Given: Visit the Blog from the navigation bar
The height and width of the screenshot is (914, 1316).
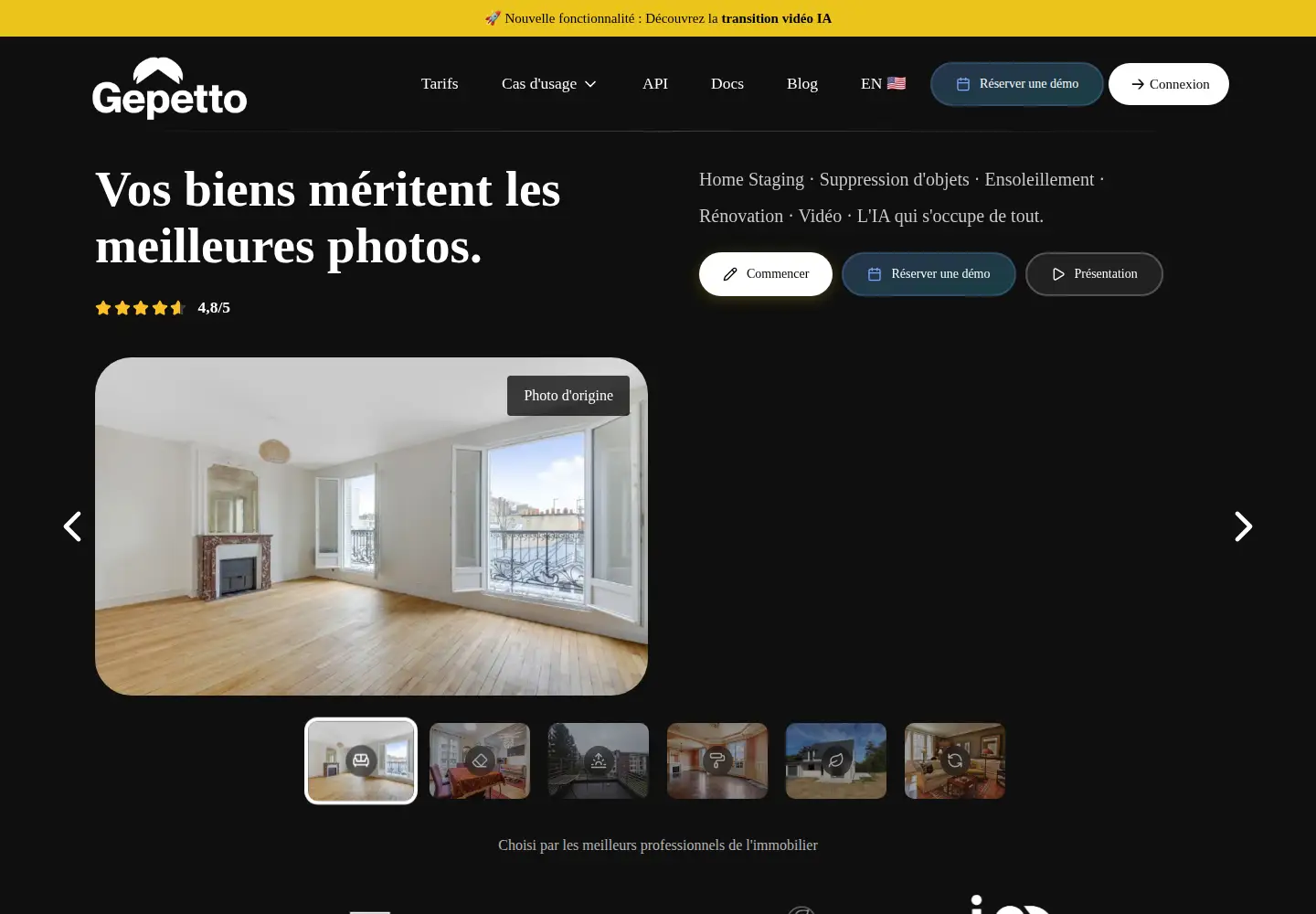Looking at the screenshot, I should tap(802, 83).
